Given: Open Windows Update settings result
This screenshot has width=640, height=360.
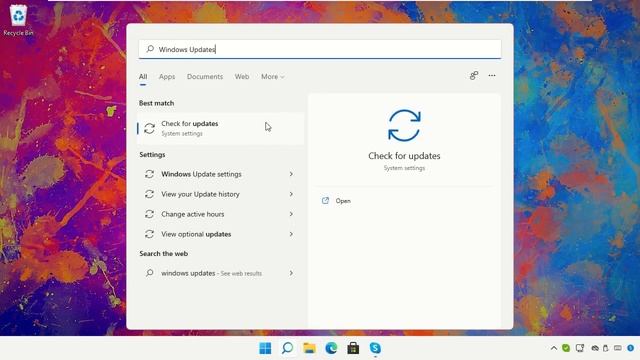Looking at the screenshot, I should pyautogui.click(x=220, y=174).
